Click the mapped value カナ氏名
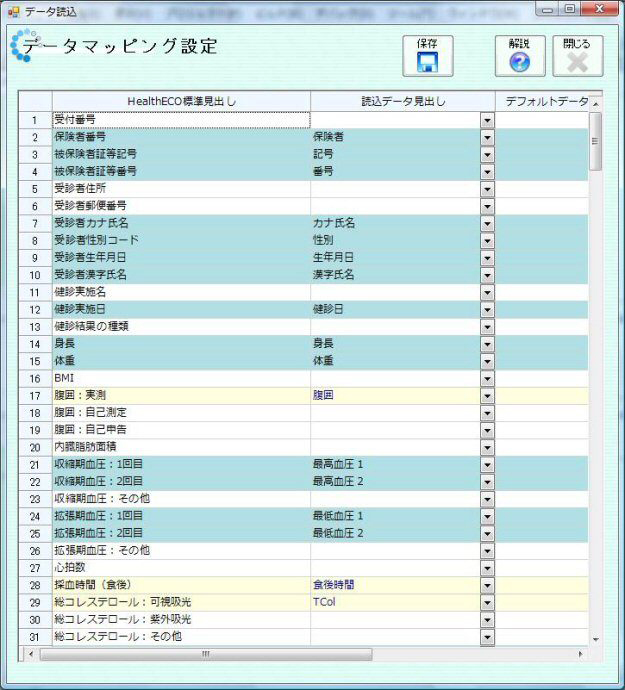 [334, 223]
